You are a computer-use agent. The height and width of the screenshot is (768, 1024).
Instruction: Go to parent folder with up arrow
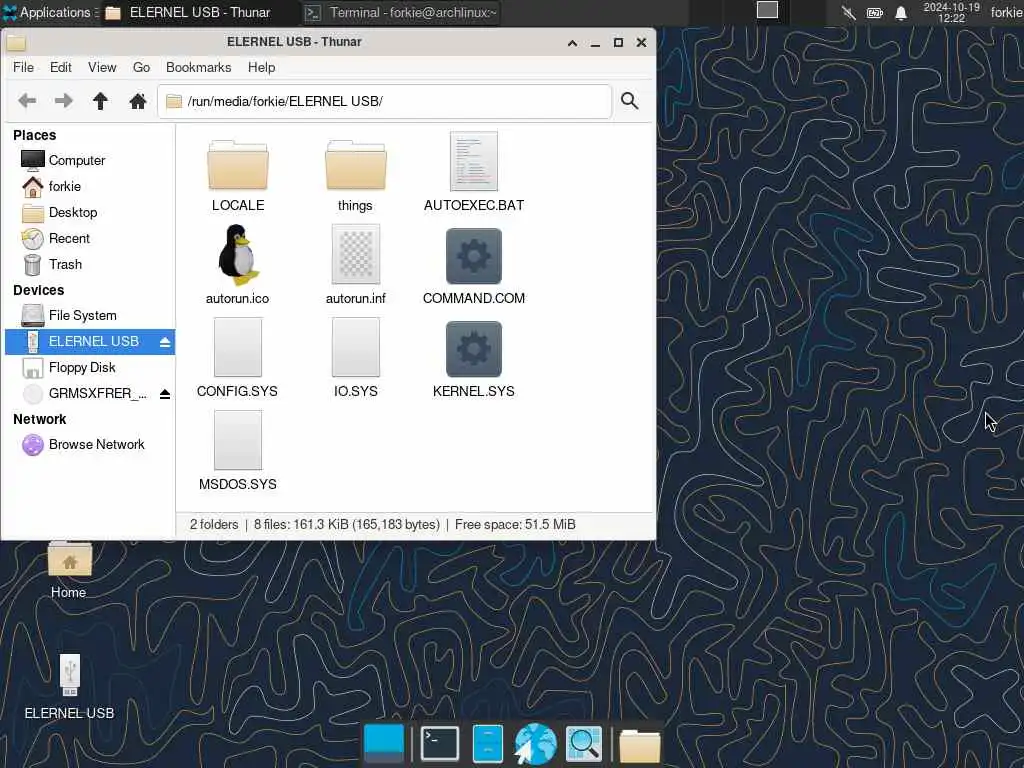pos(100,101)
